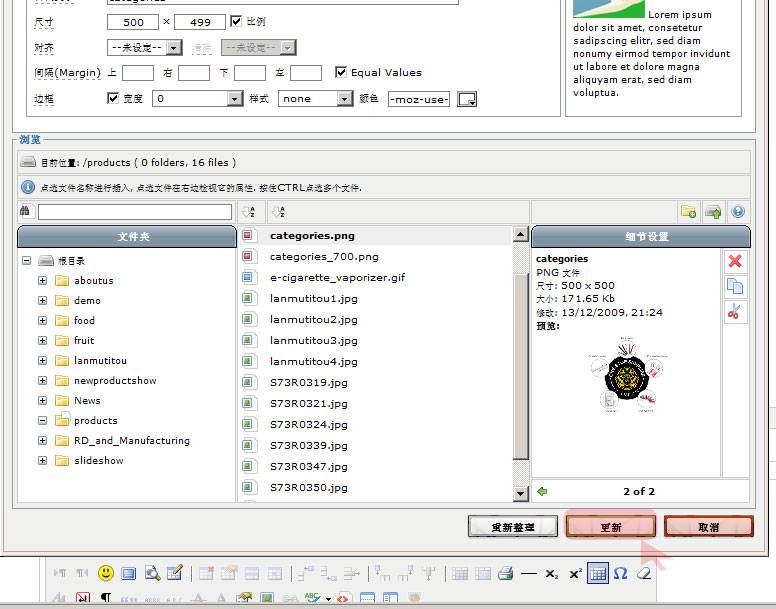The image size is (776, 609).
Task: Expand the aboutus folder in tree
Action: 43,281
